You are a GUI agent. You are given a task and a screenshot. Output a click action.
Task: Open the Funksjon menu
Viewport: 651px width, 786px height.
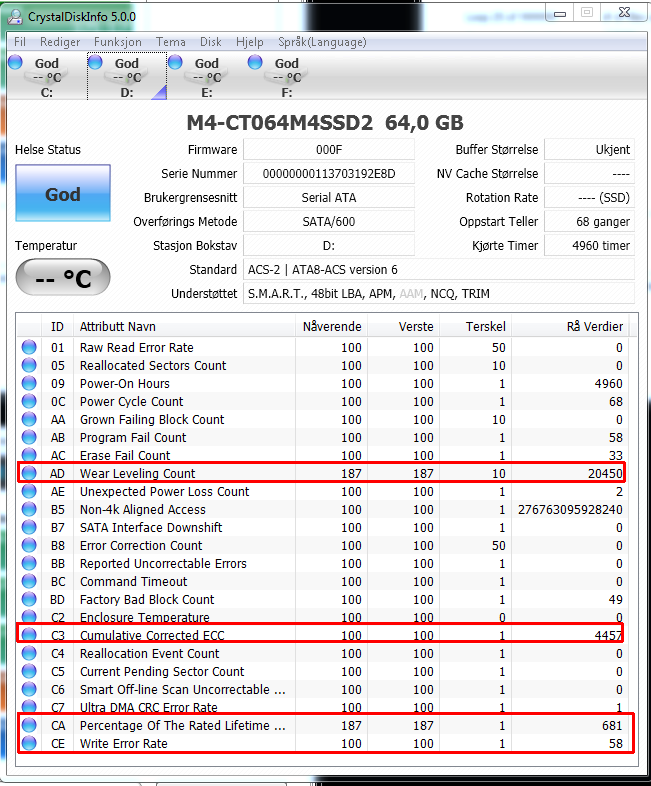click(118, 42)
